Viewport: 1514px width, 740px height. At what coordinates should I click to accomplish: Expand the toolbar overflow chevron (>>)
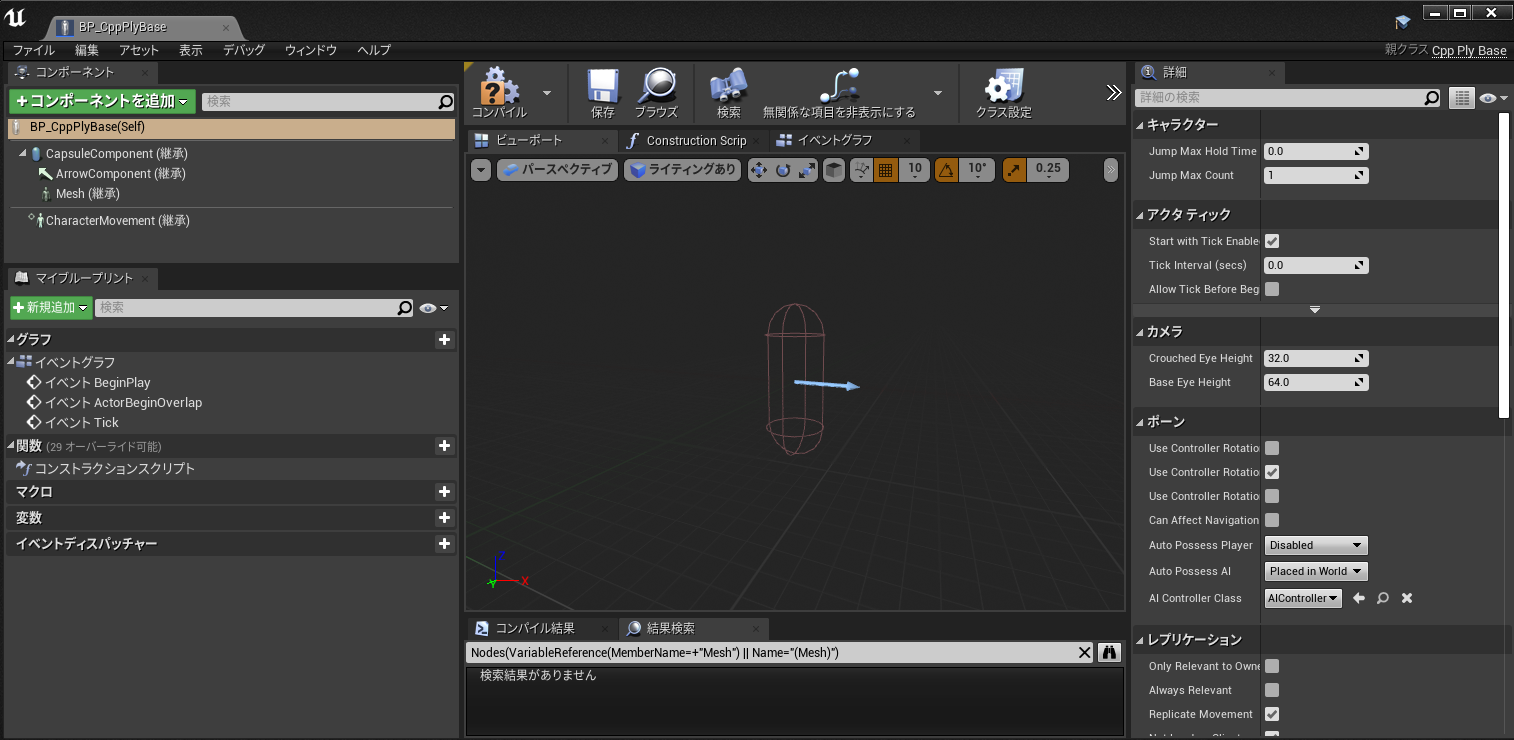tap(1114, 93)
